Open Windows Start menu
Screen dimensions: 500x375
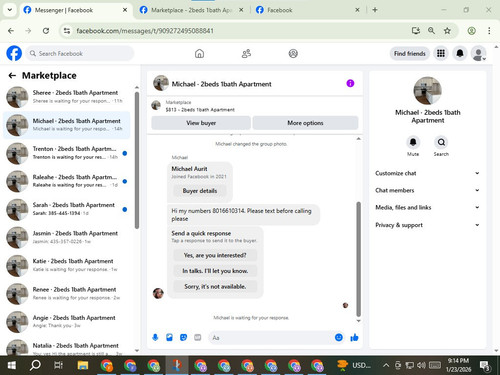coord(12,366)
